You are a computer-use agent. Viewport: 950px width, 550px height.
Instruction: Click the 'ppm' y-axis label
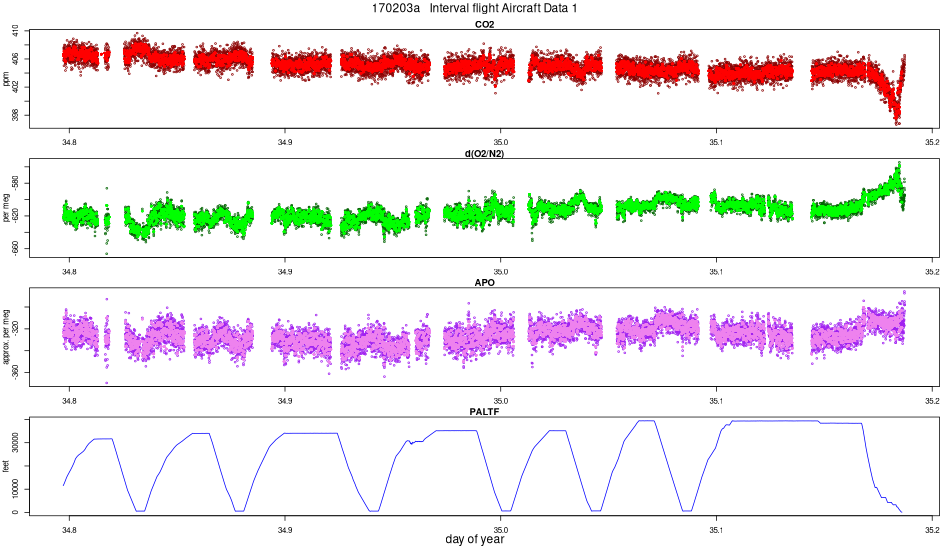[5, 79]
